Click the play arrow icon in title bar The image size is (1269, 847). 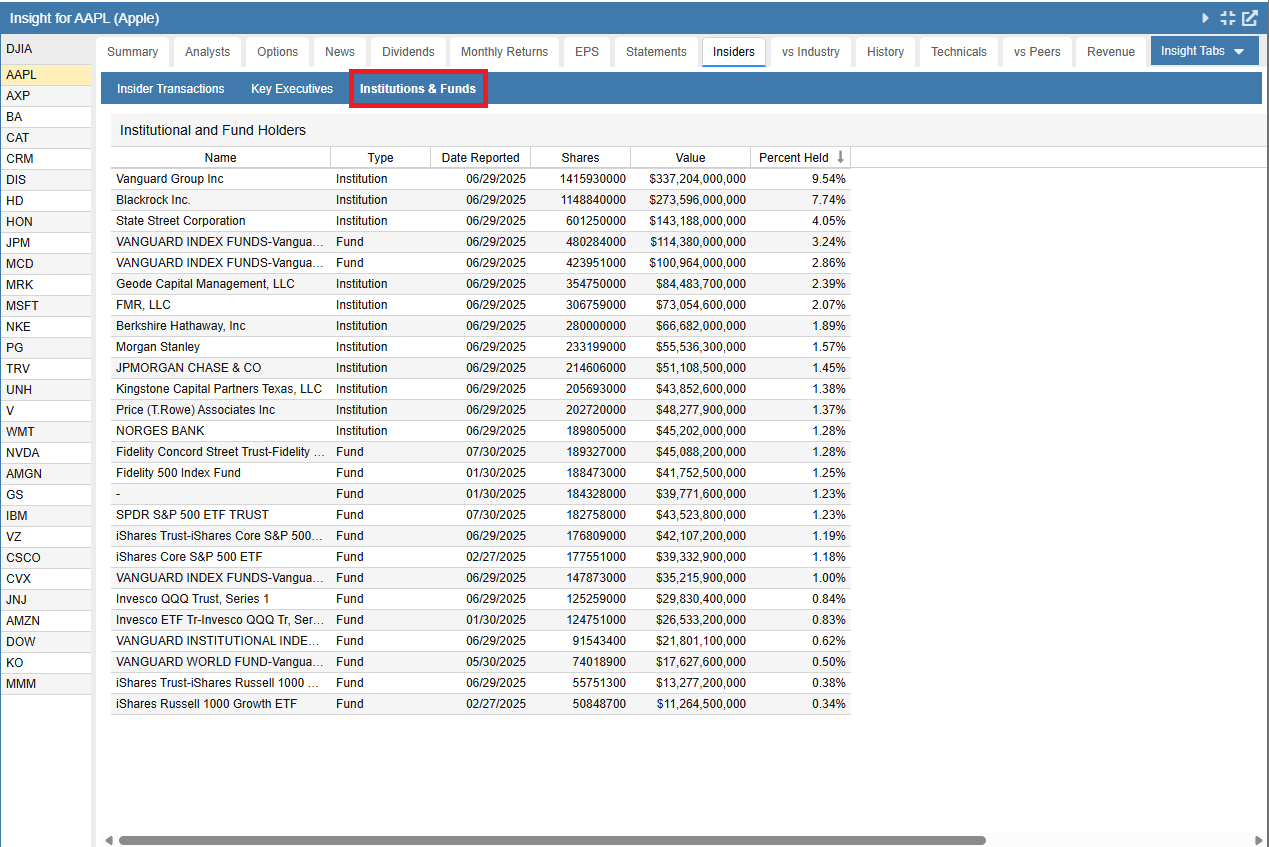[x=1206, y=18]
